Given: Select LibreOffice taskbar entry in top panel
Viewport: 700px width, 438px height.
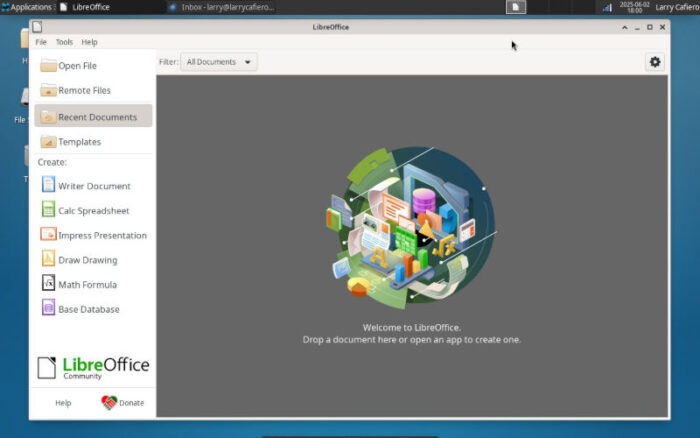Looking at the screenshot, I should (x=85, y=7).
